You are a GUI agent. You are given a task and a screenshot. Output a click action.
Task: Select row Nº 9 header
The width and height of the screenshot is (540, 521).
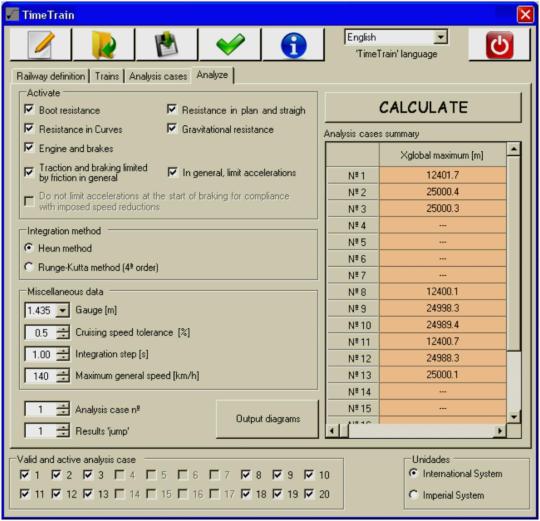click(353, 309)
